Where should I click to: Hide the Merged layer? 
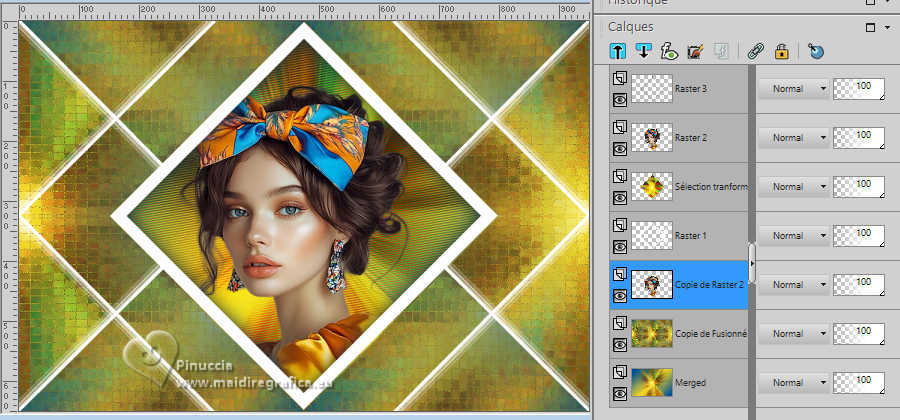[x=619, y=394]
